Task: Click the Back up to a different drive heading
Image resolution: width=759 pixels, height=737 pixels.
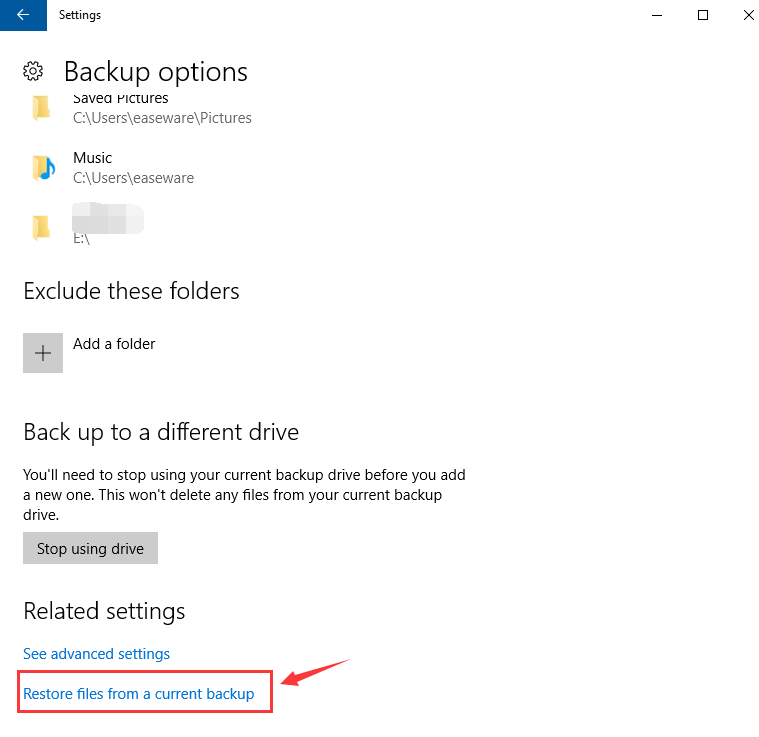Action: [x=161, y=432]
